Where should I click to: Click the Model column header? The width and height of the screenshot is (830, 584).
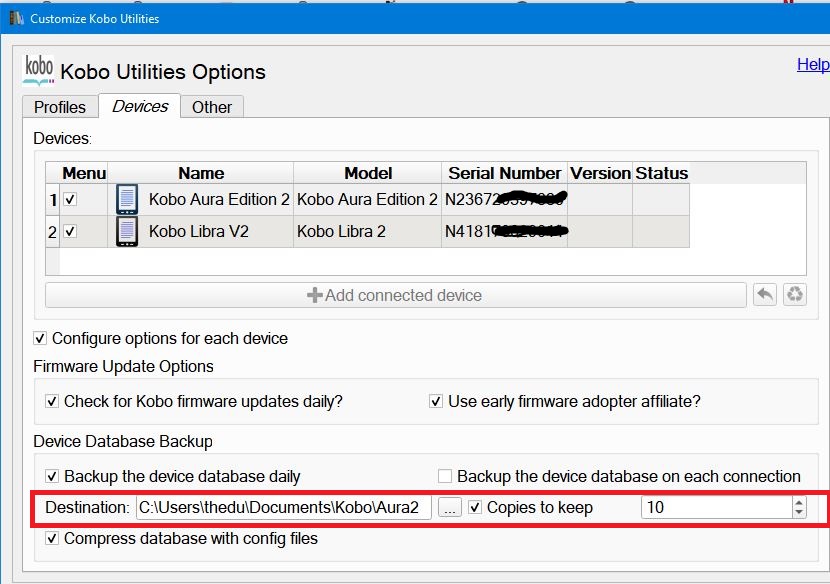368,173
